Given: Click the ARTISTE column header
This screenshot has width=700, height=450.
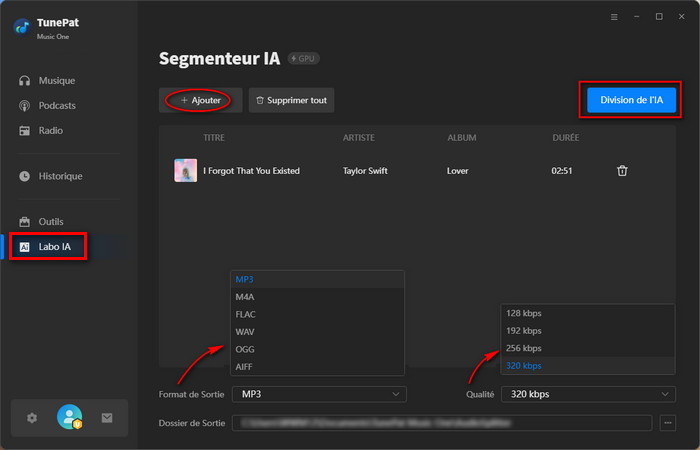Looking at the screenshot, I should point(359,138).
